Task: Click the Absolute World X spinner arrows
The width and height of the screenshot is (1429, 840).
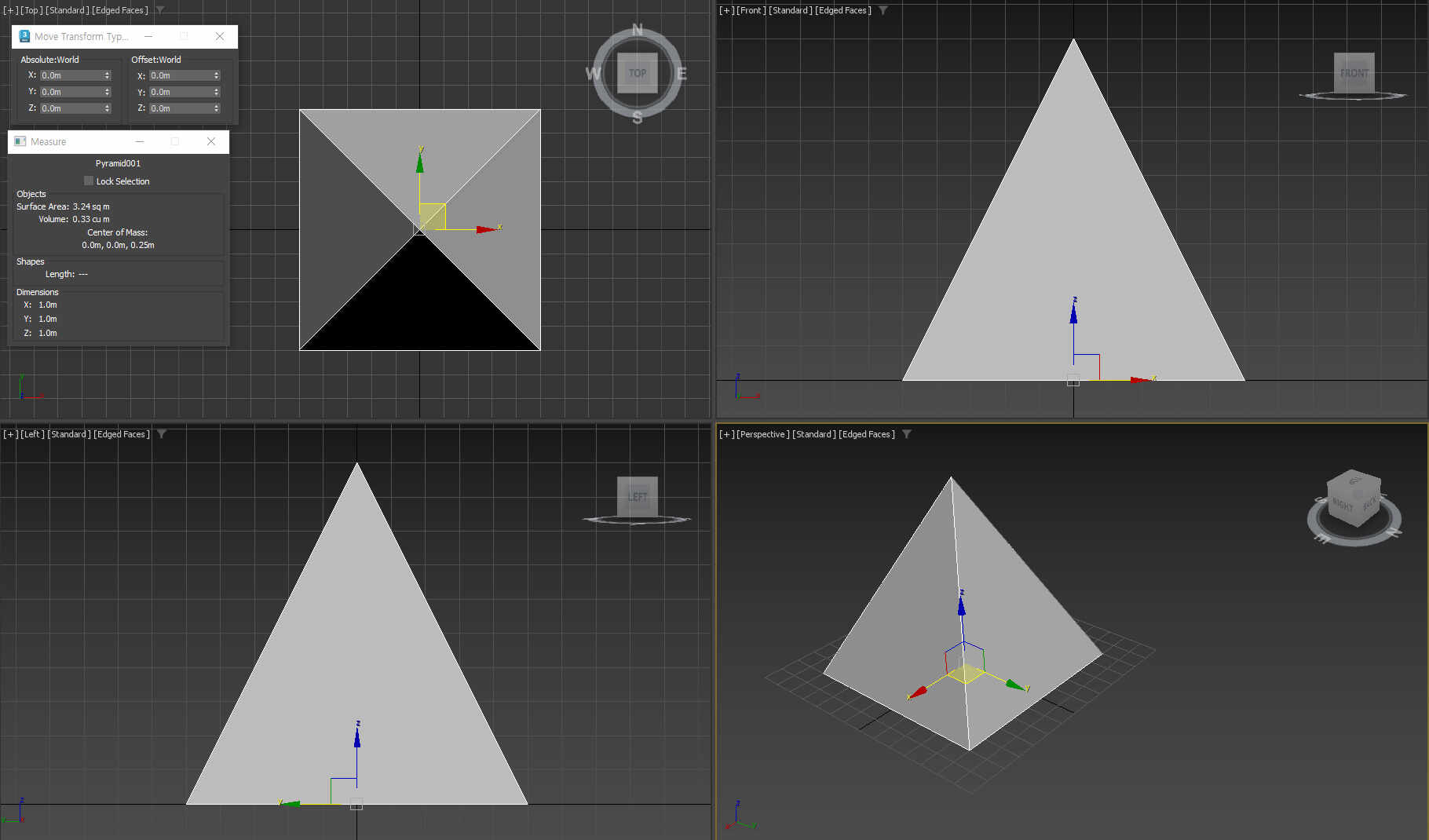Action: (x=108, y=75)
